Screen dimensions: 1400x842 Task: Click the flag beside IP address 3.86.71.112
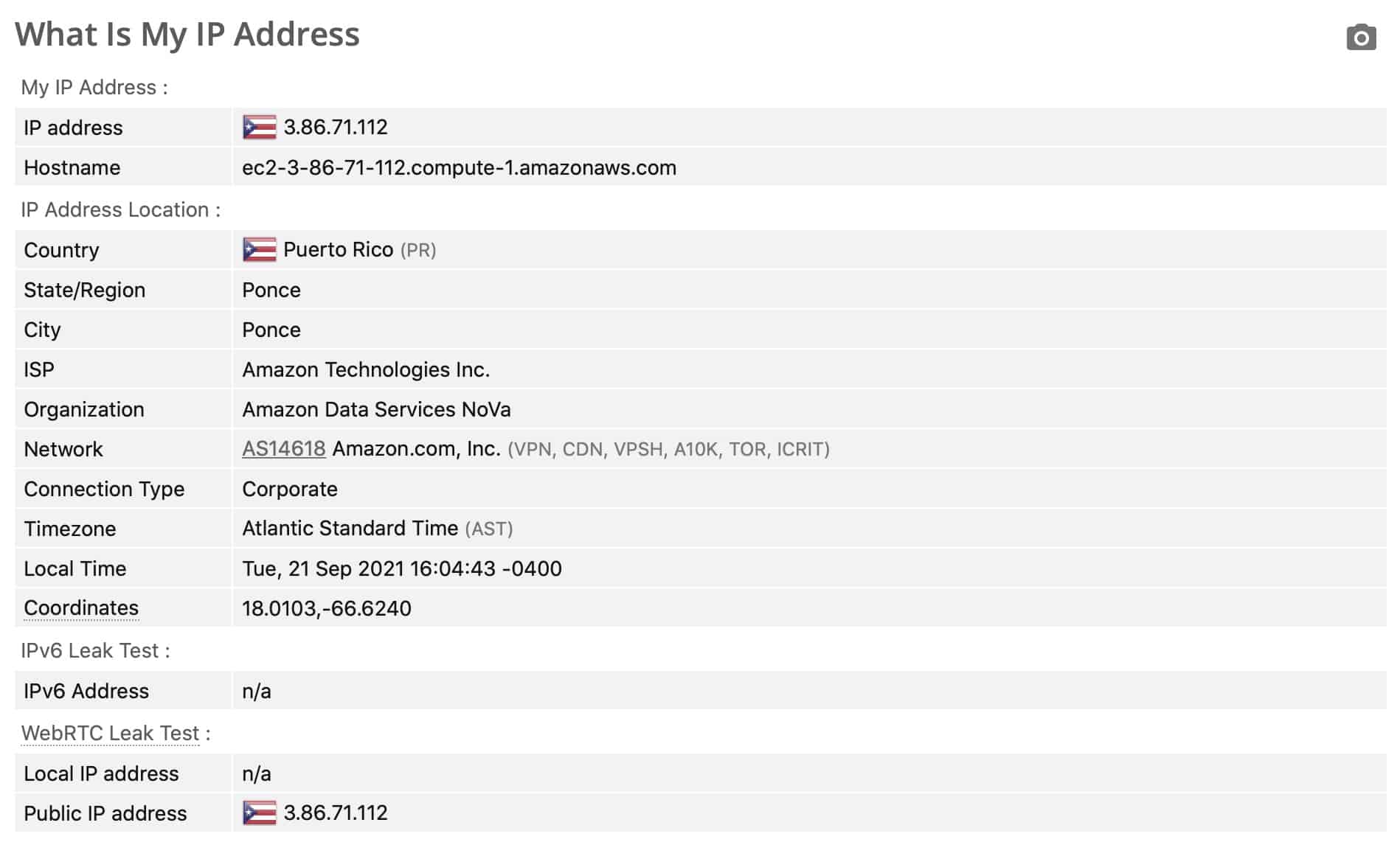point(259,128)
